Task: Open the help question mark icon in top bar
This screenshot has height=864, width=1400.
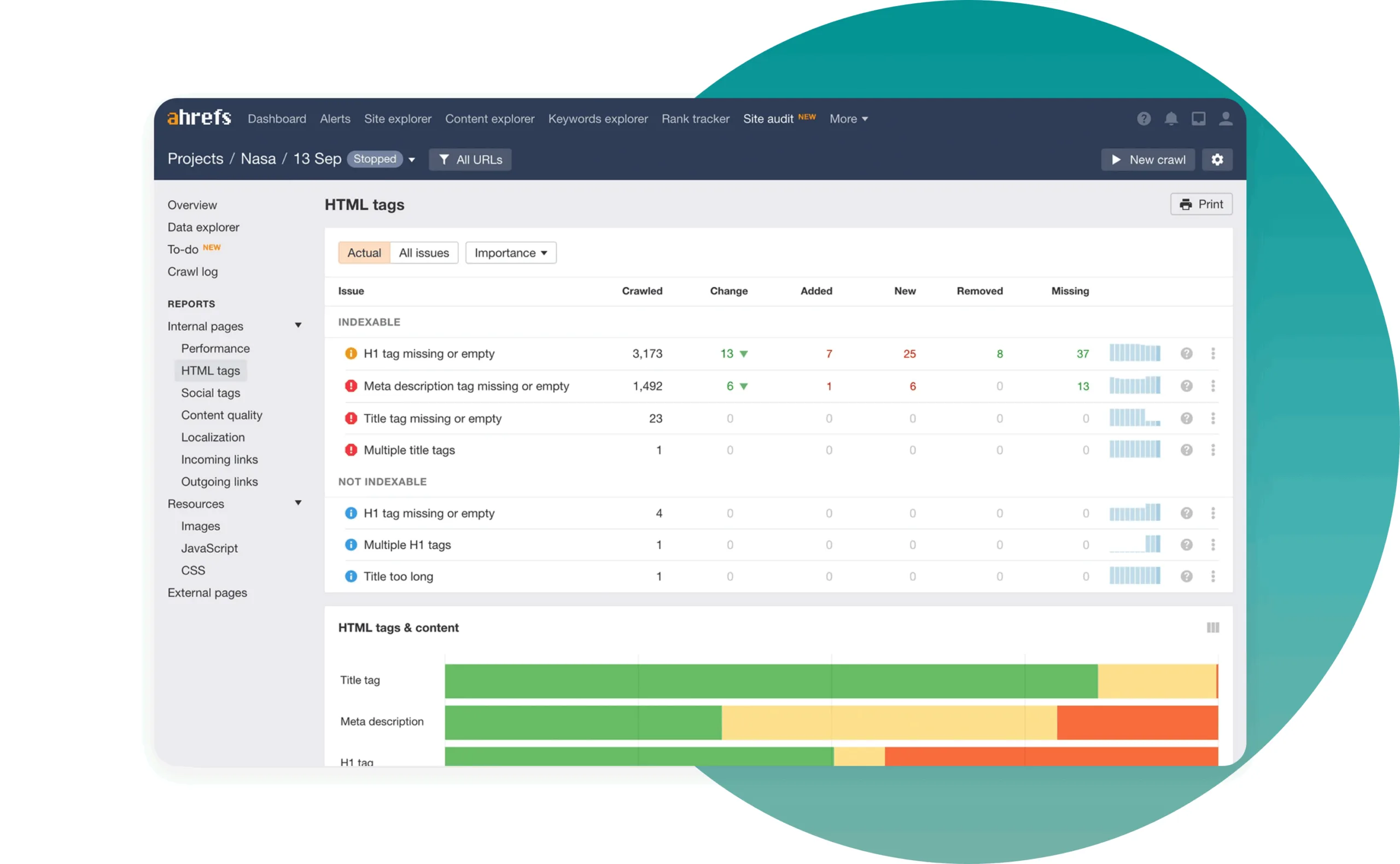Action: pyautogui.click(x=1144, y=118)
